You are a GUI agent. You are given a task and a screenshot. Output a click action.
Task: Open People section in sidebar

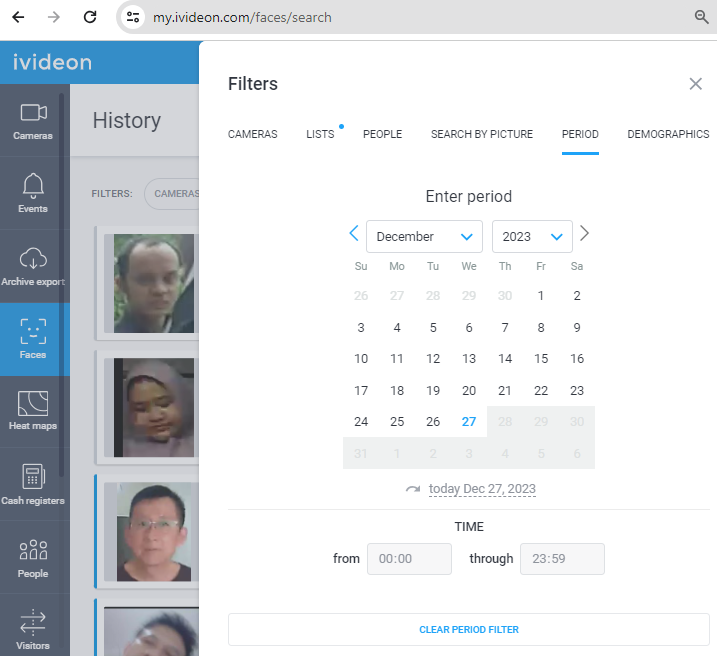33,558
